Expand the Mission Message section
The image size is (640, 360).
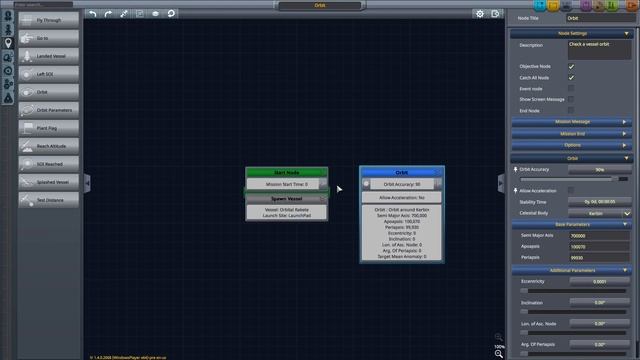[x=572, y=122]
